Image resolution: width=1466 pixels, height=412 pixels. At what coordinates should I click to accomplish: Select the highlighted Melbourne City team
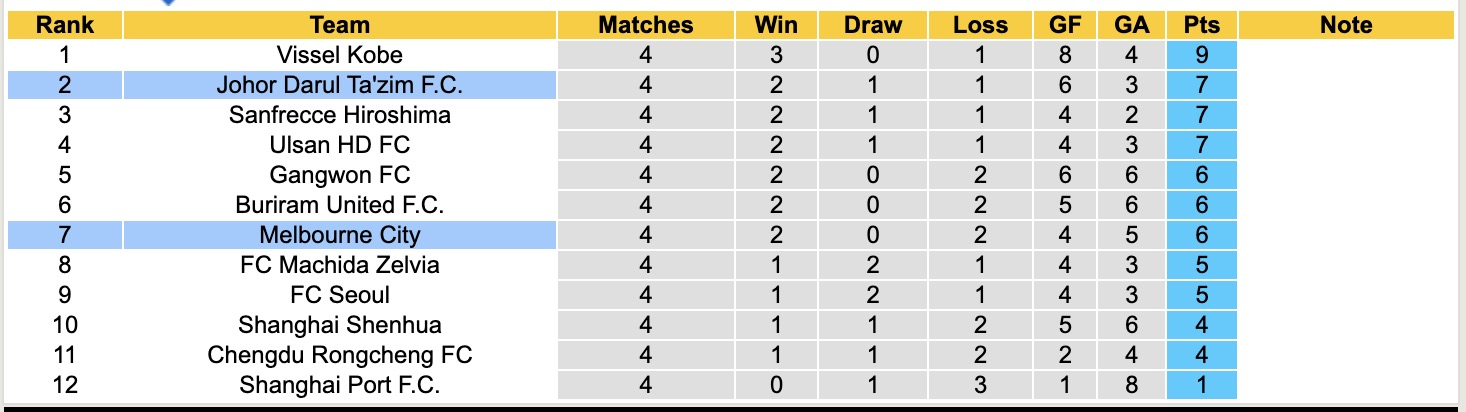[340, 235]
